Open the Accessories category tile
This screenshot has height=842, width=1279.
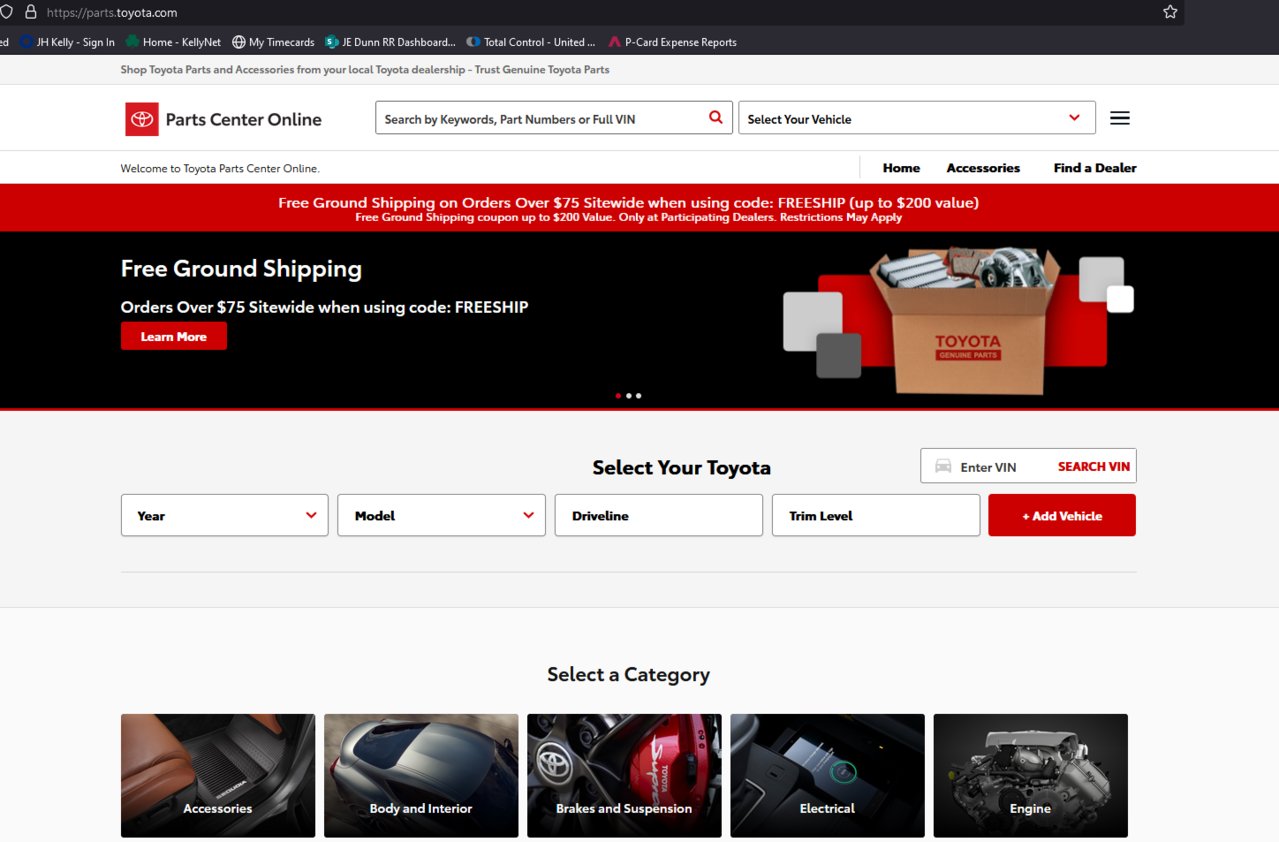click(218, 775)
